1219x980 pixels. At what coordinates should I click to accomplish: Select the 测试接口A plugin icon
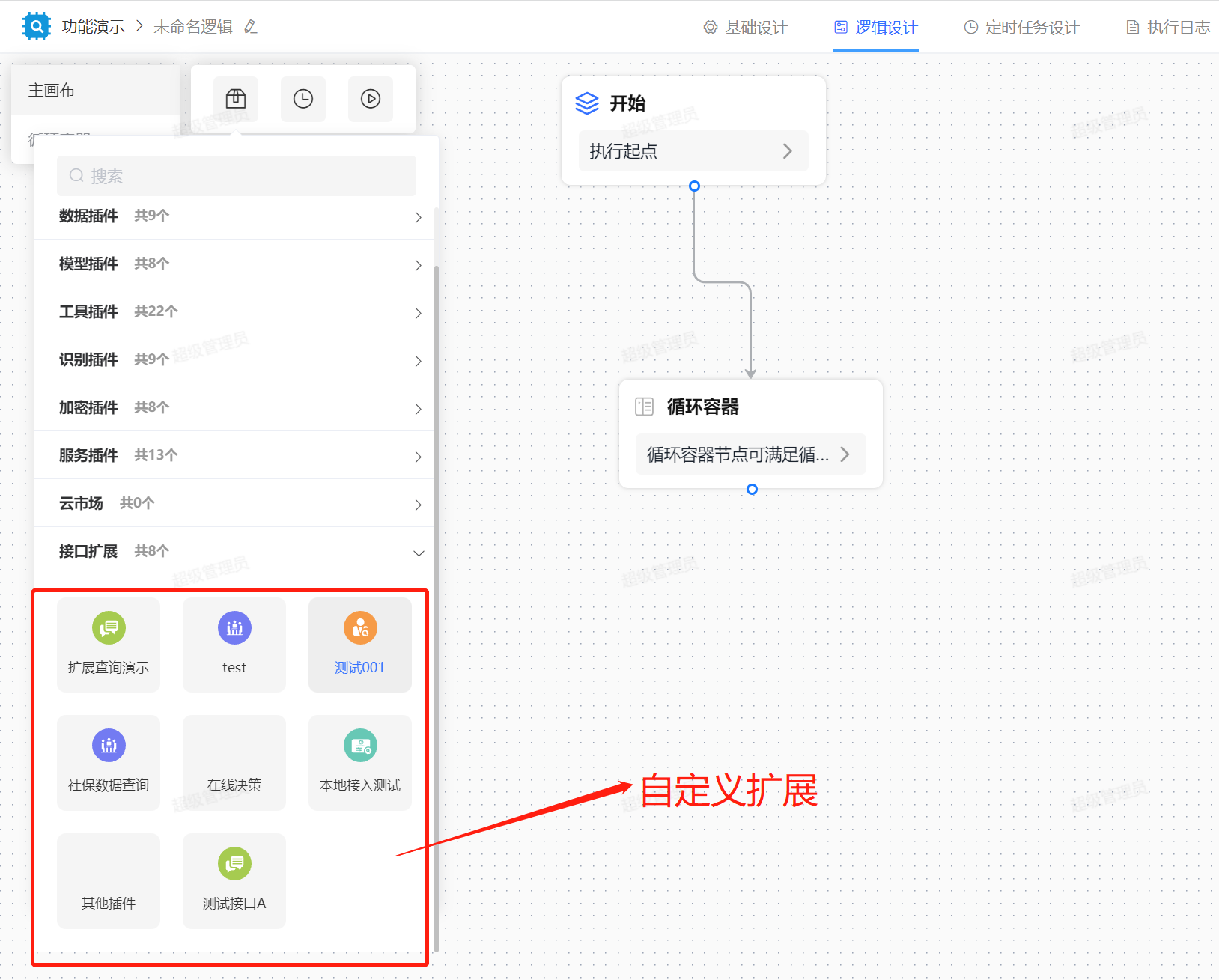[x=234, y=863]
